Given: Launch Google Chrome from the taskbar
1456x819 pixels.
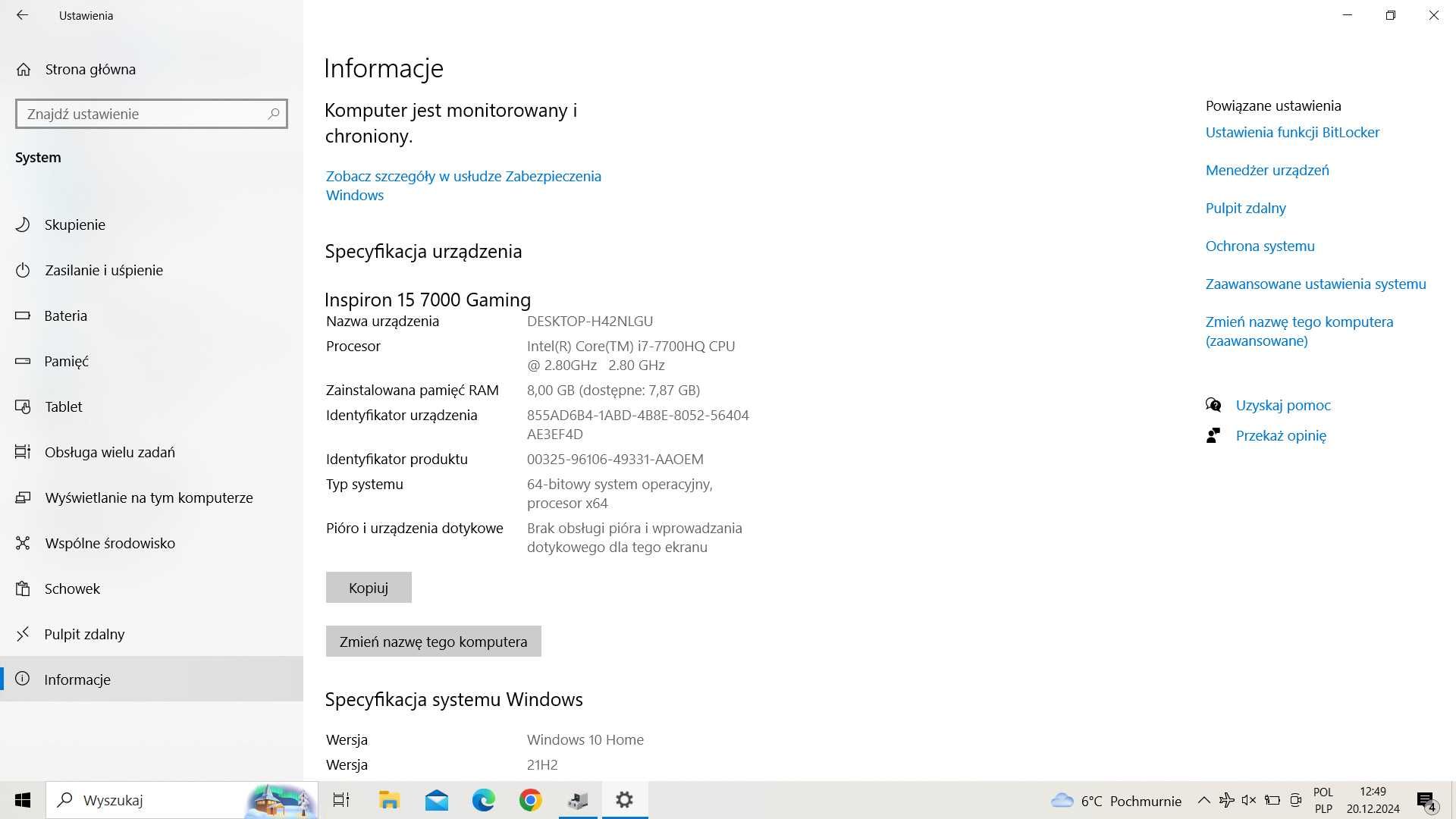Looking at the screenshot, I should pos(531,800).
